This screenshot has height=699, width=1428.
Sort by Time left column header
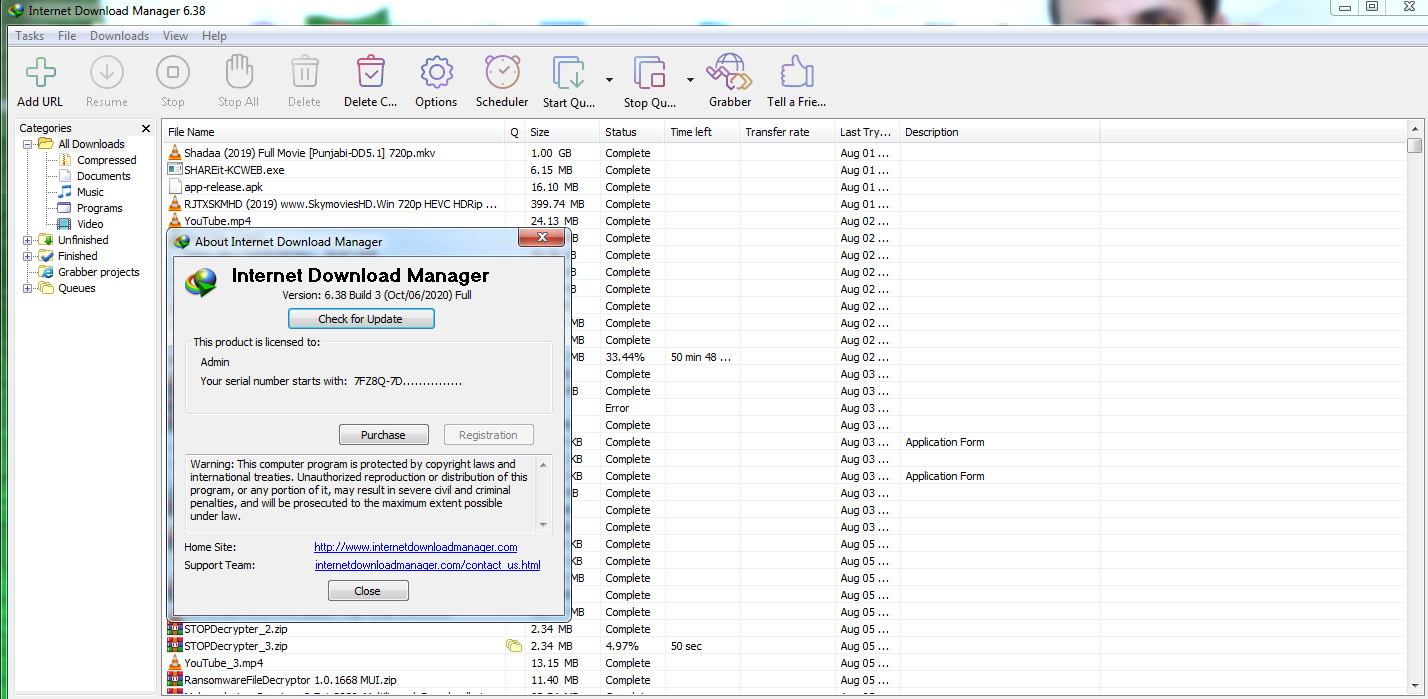coord(702,132)
